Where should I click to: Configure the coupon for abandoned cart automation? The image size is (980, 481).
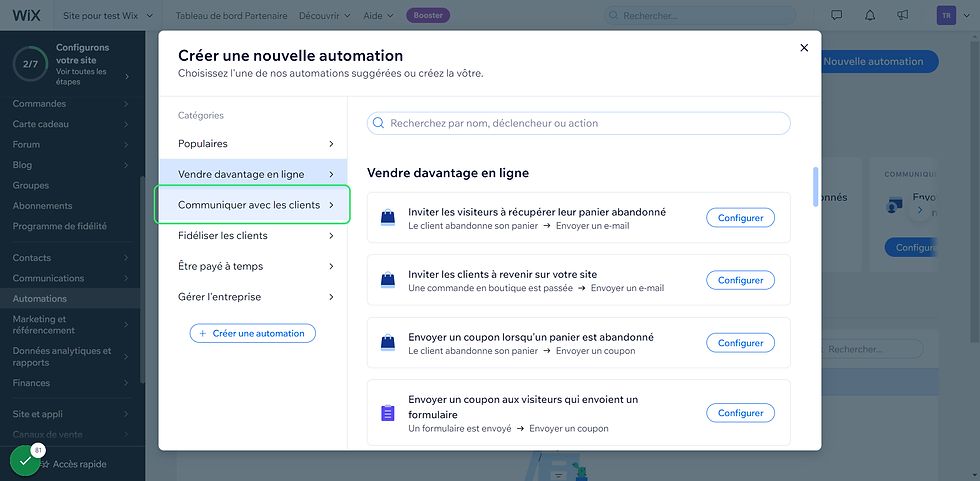click(x=740, y=343)
